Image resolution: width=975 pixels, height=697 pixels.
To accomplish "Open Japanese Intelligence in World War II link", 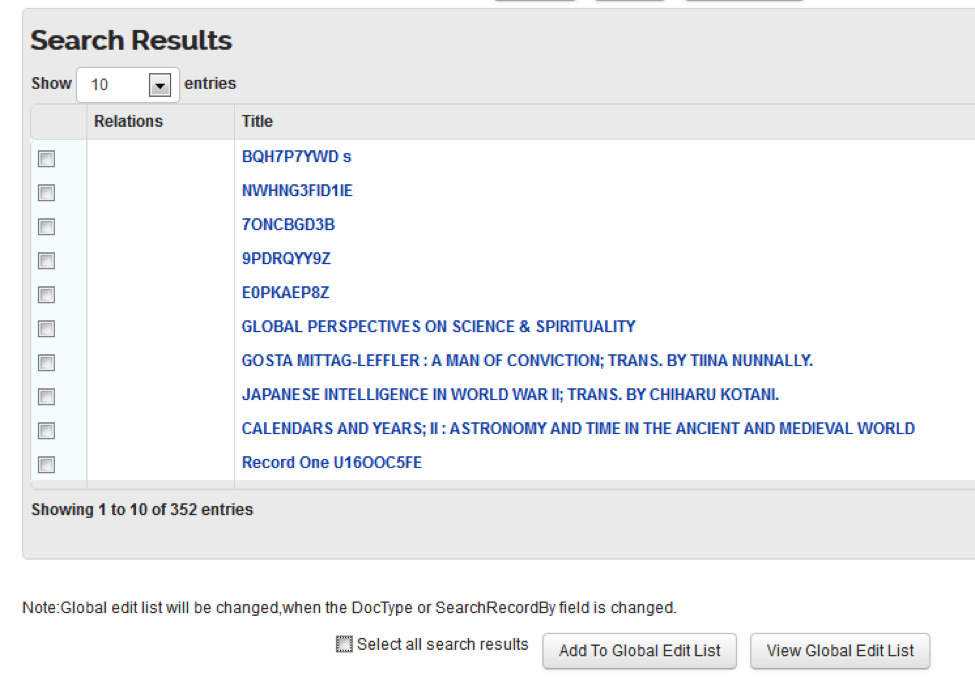I will tap(510, 394).
